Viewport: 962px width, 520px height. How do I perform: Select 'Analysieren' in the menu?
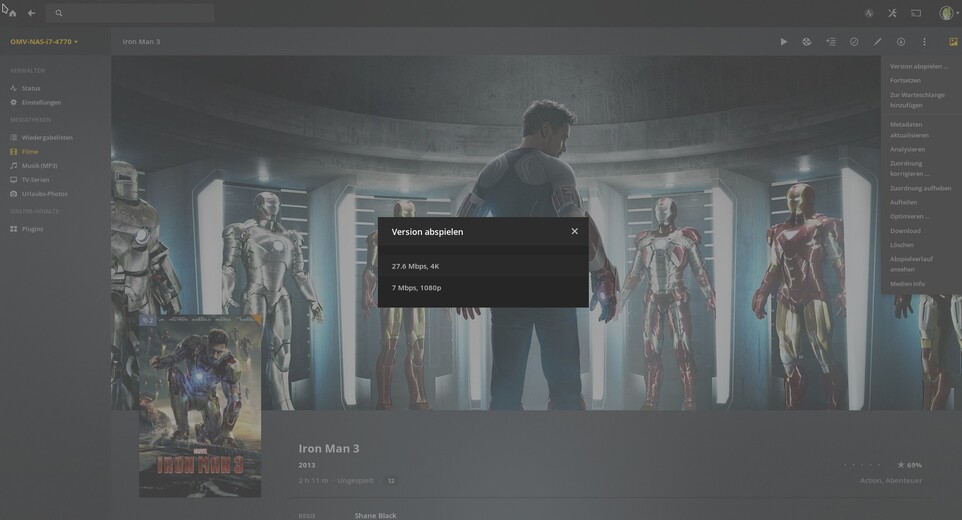point(907,149)
